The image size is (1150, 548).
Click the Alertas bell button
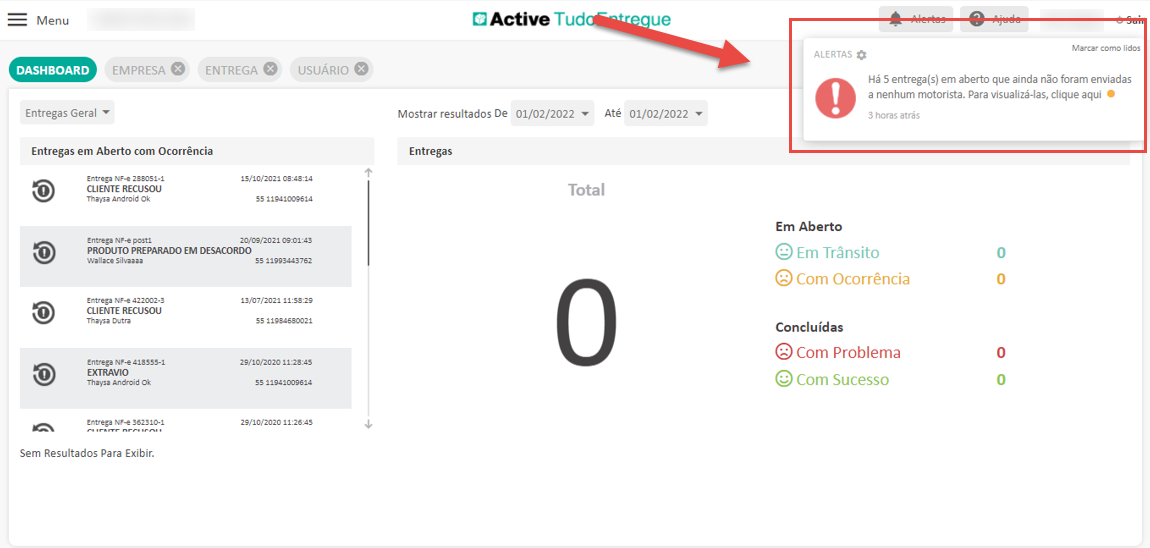click(916, 19)
